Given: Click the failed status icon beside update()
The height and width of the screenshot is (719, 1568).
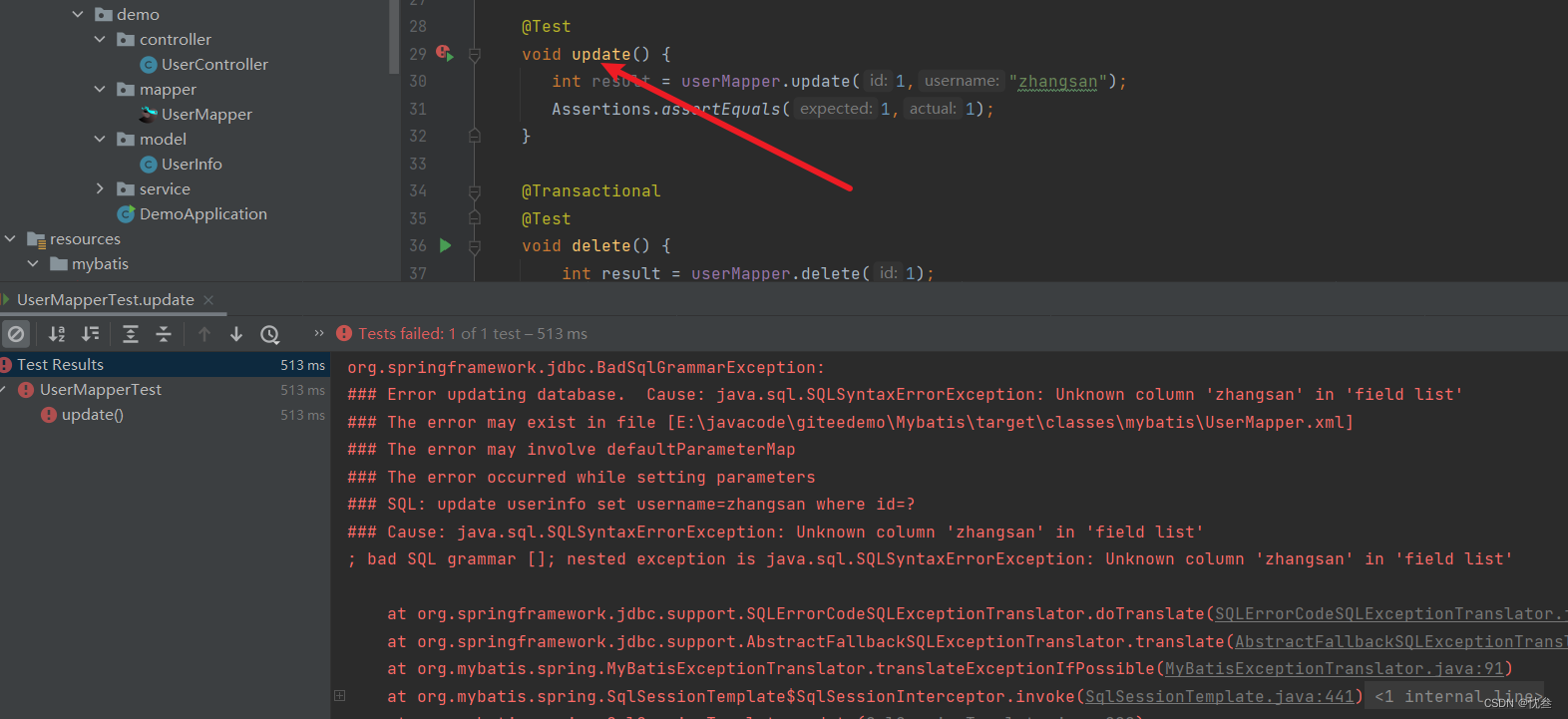Looking at the screenshot, I should [x=49, y=415].
